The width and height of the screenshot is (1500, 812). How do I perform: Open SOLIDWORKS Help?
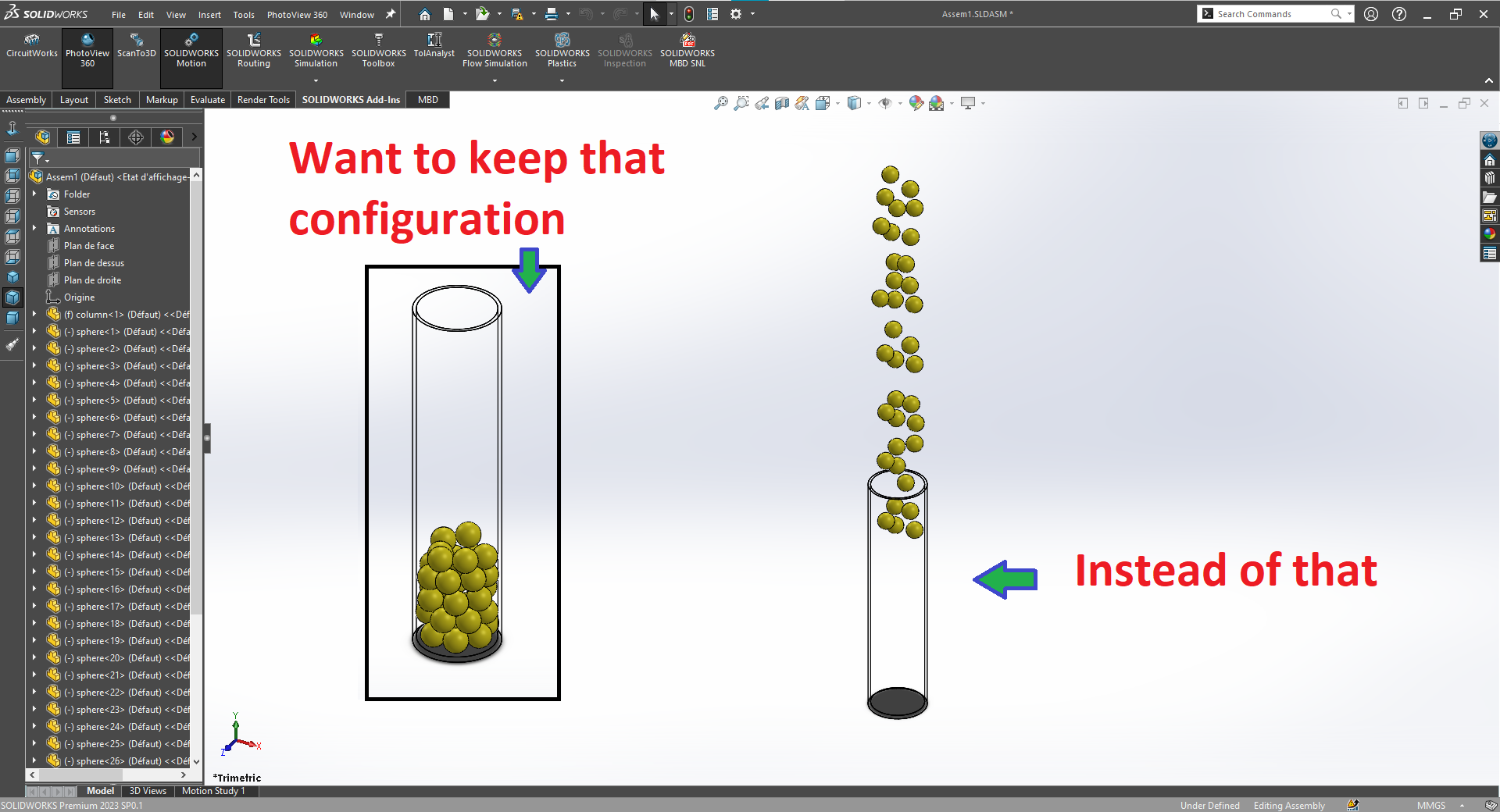tap(1399, 13)
